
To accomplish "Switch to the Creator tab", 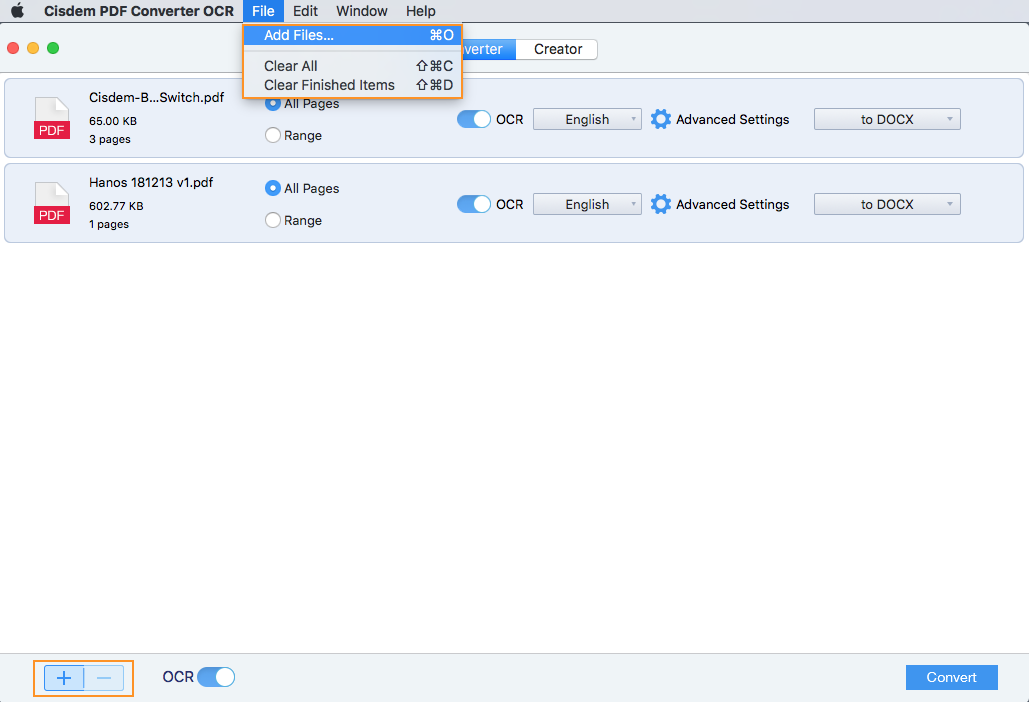I will pos(557,49).
